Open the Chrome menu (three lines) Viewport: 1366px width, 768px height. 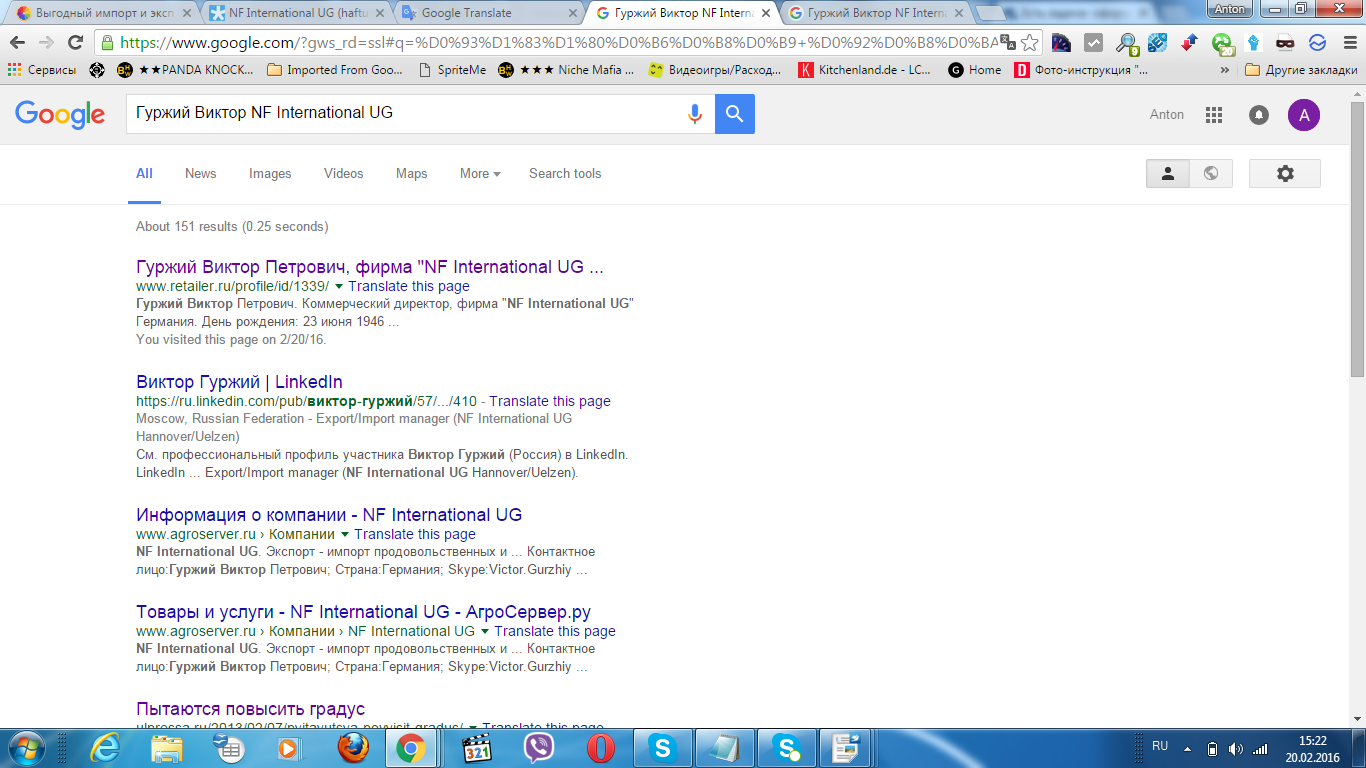click(x=1348, y=43)
